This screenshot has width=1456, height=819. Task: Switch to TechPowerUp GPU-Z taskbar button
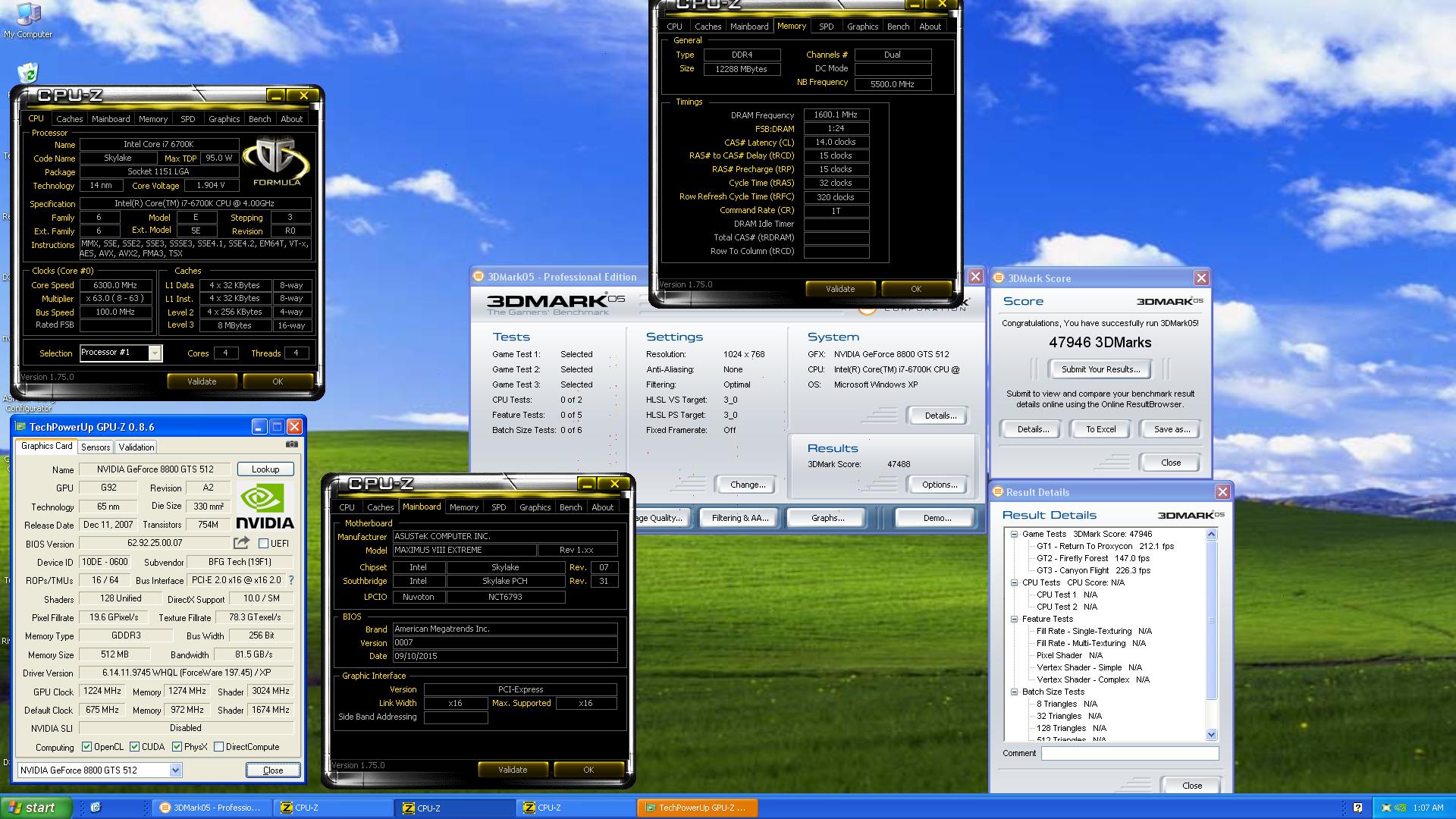[697, 808]
